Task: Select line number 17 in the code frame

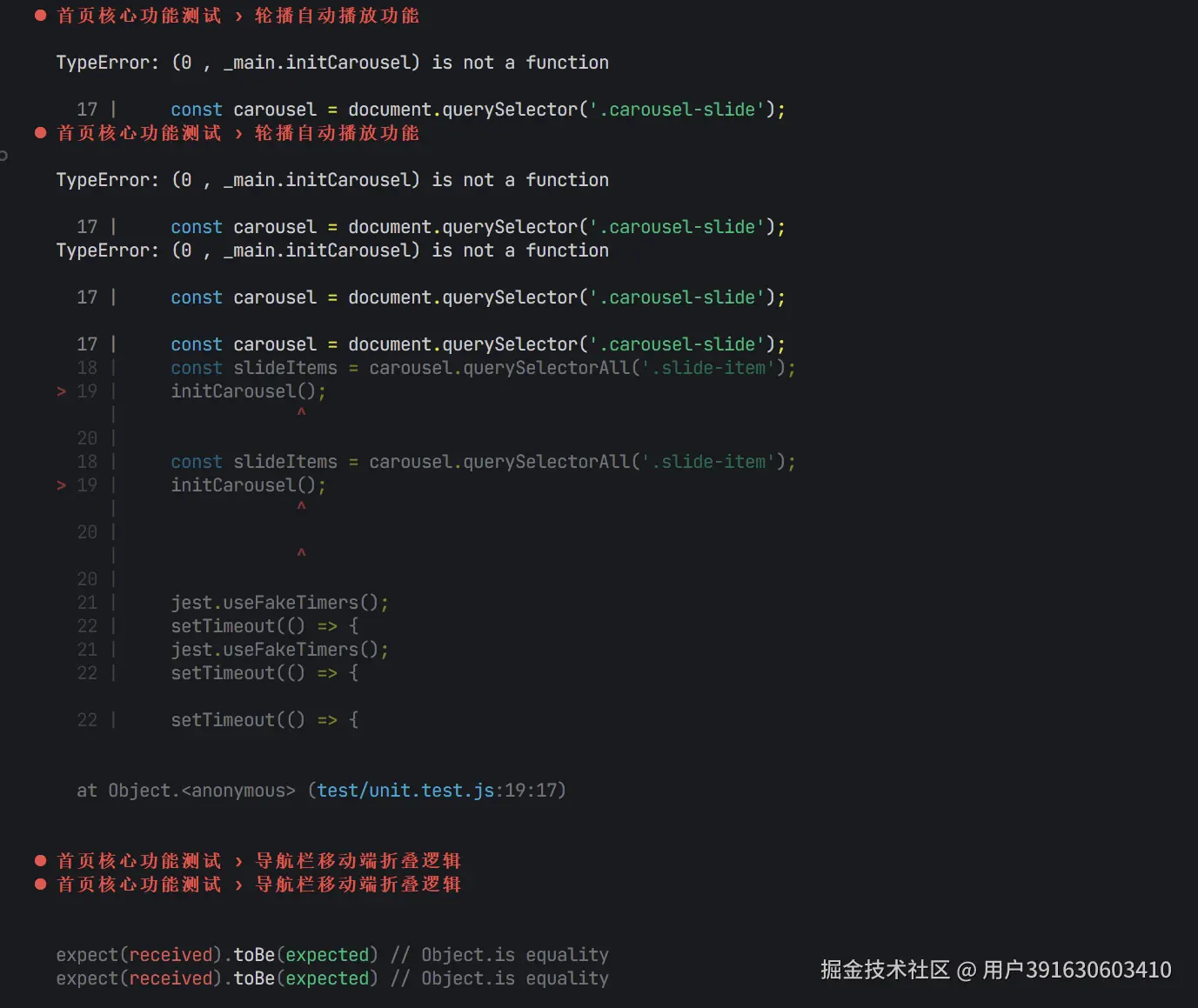Action: coord(87,109)
